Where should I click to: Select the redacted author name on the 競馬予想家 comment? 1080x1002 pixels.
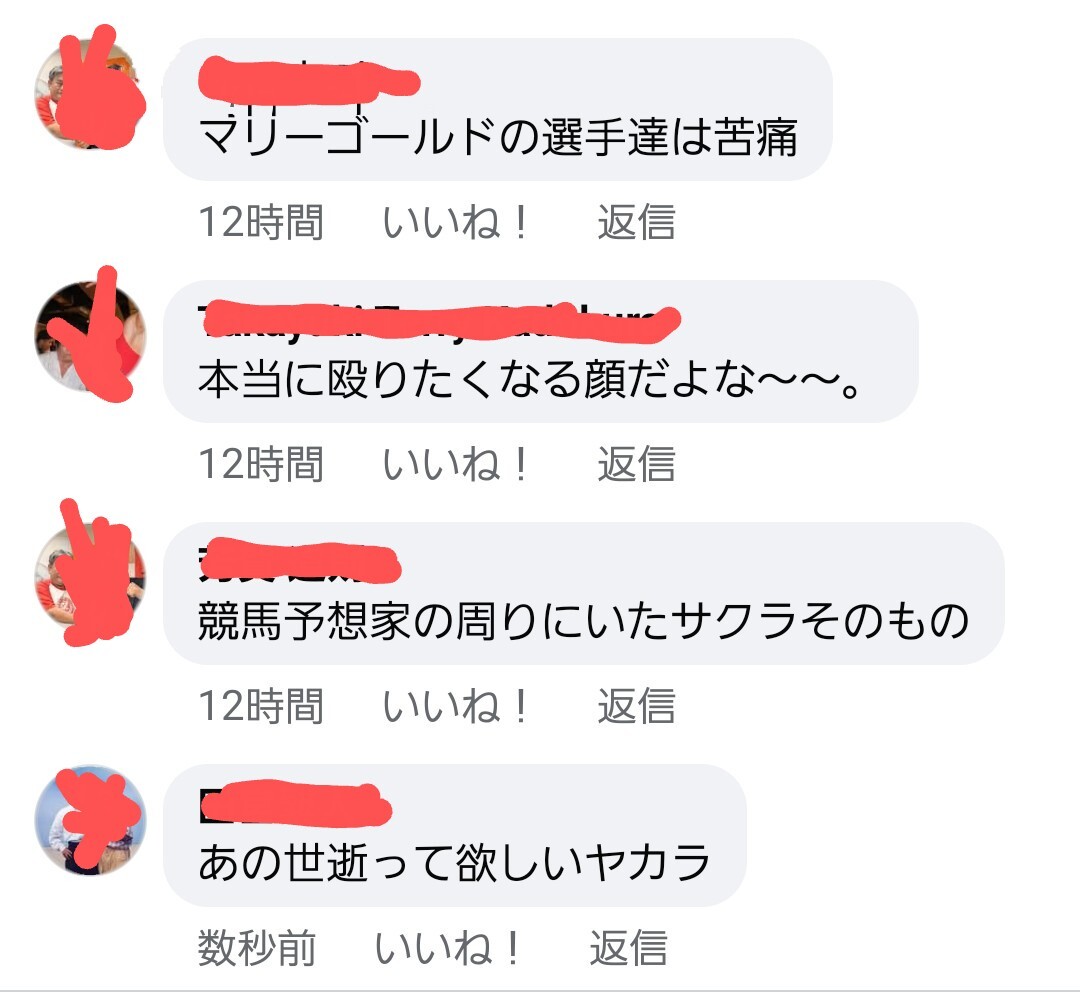pos(300,563)
